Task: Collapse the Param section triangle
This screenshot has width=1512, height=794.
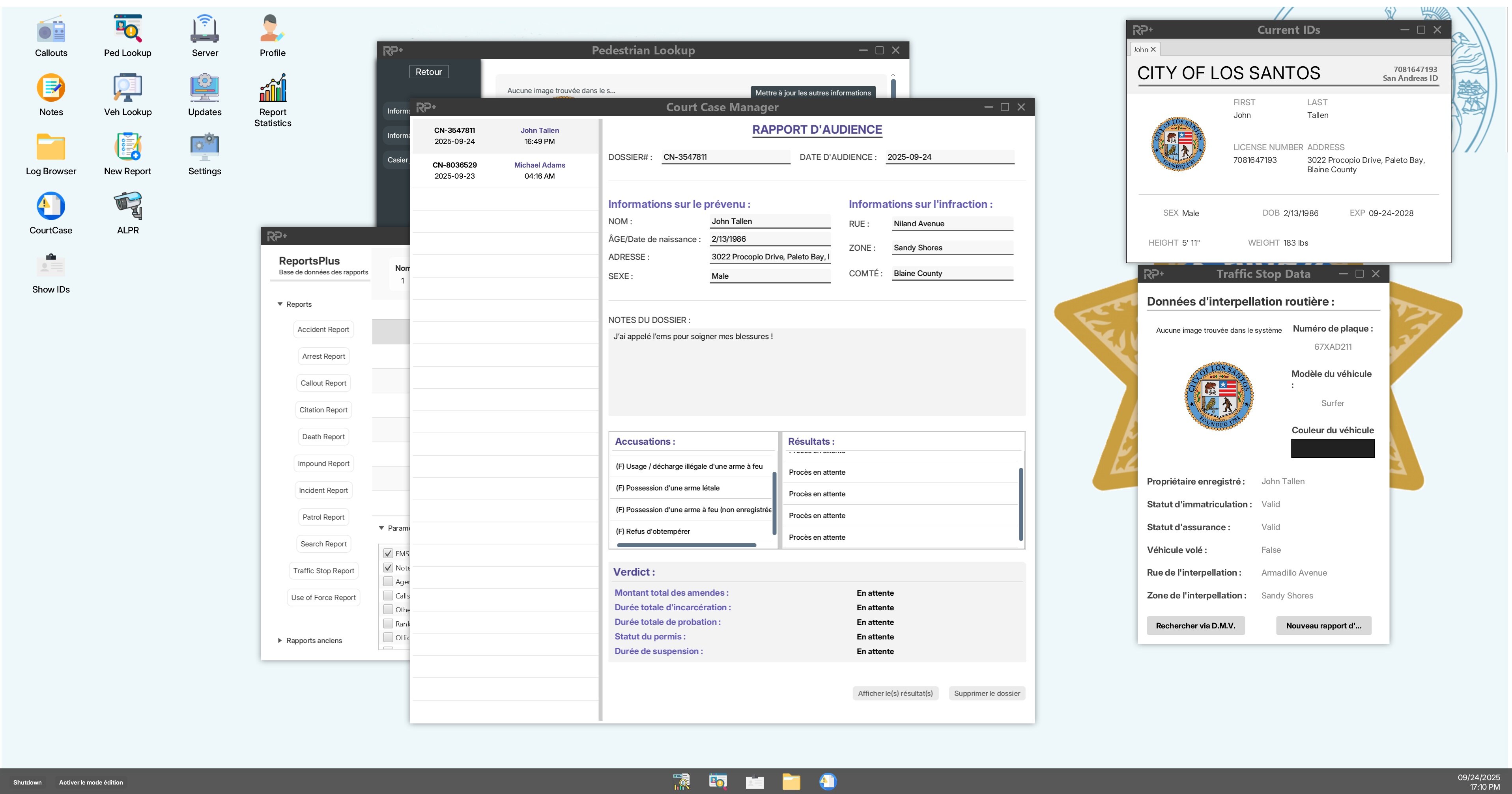Action: pos(381,528)
